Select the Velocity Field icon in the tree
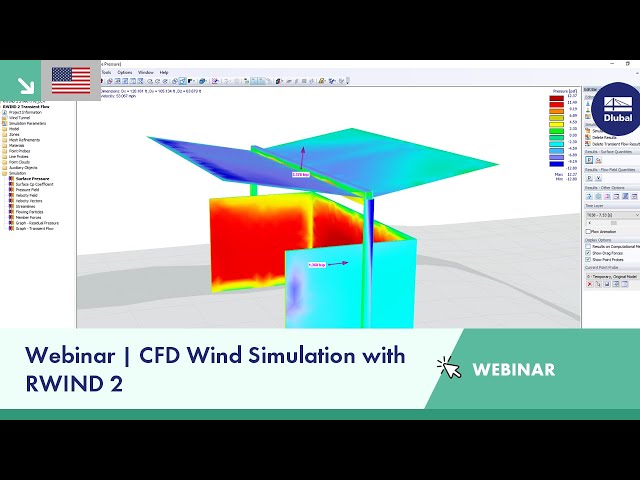The height and width of the screenshot is (480, 640). pyautogui.click(x=11, y=196)
